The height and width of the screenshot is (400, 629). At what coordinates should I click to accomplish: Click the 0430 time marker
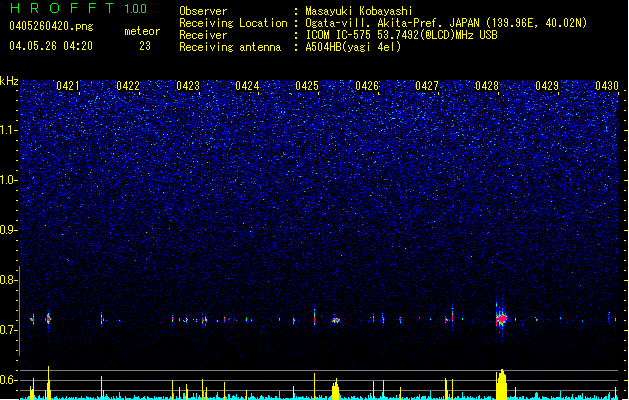[607, 86]
